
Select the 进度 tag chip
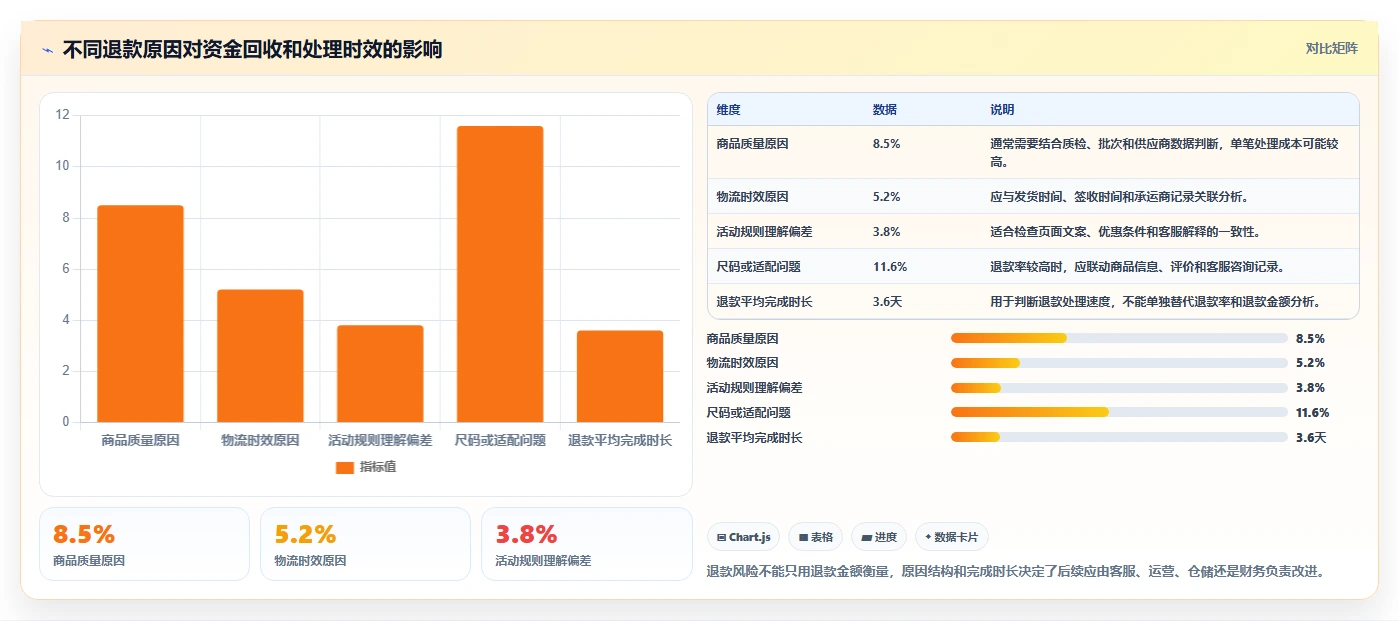pos(879,537)
